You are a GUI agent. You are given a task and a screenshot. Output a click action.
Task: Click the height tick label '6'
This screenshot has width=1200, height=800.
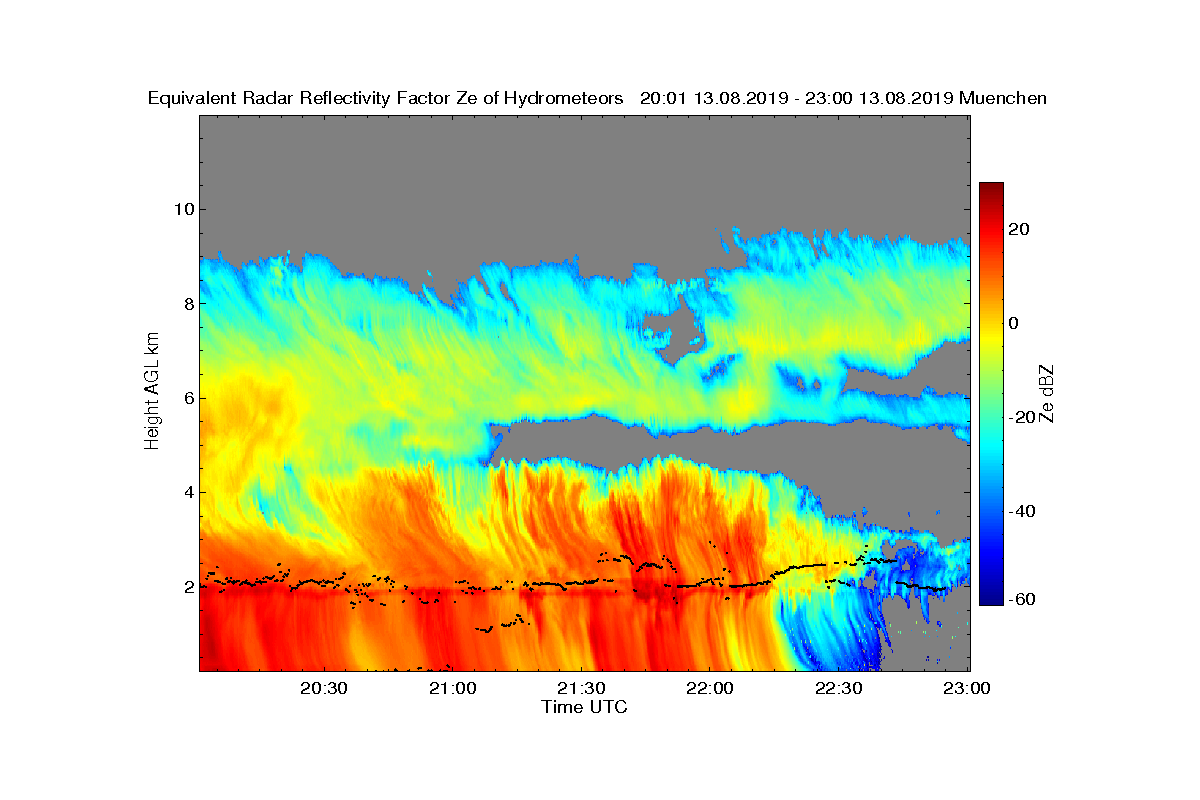click(x=187, y=398)
